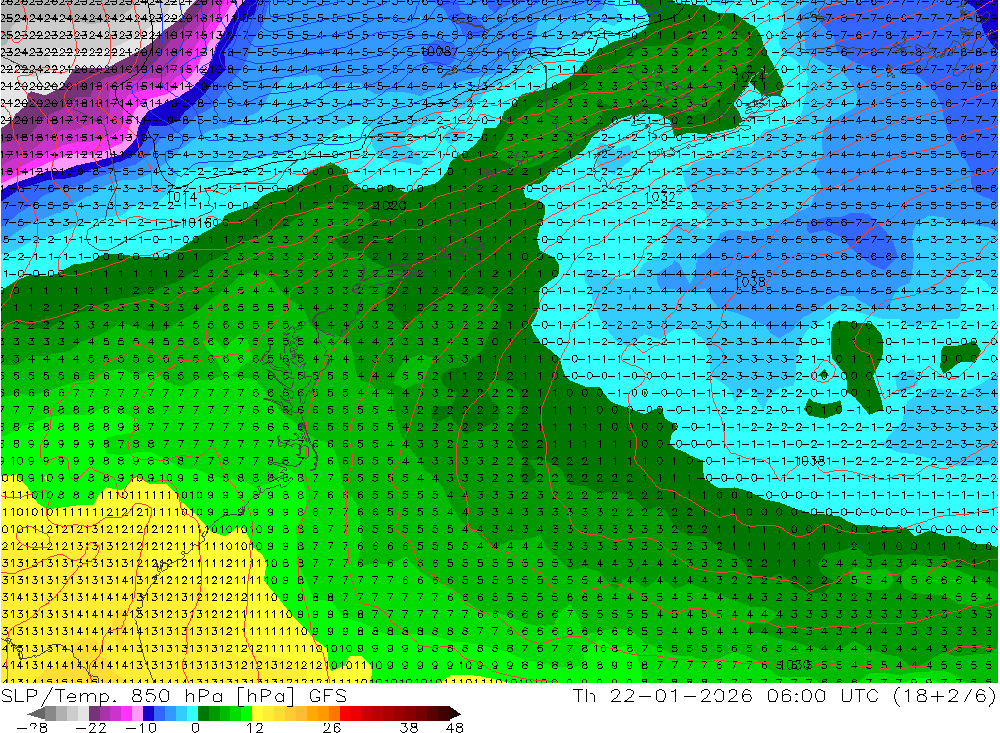
Task: Click the -22 legend label
Action: (91, 727)
